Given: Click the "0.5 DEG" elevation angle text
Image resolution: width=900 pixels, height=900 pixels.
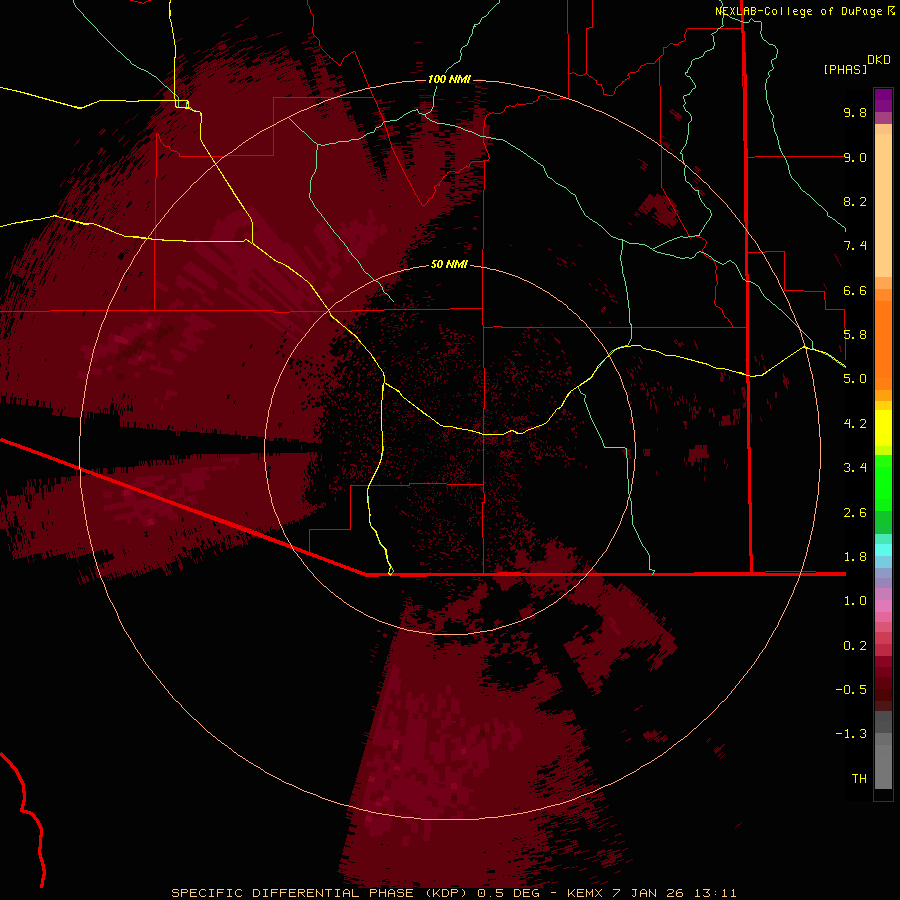Looking at the screenshot, I should [x=509, y=893].
